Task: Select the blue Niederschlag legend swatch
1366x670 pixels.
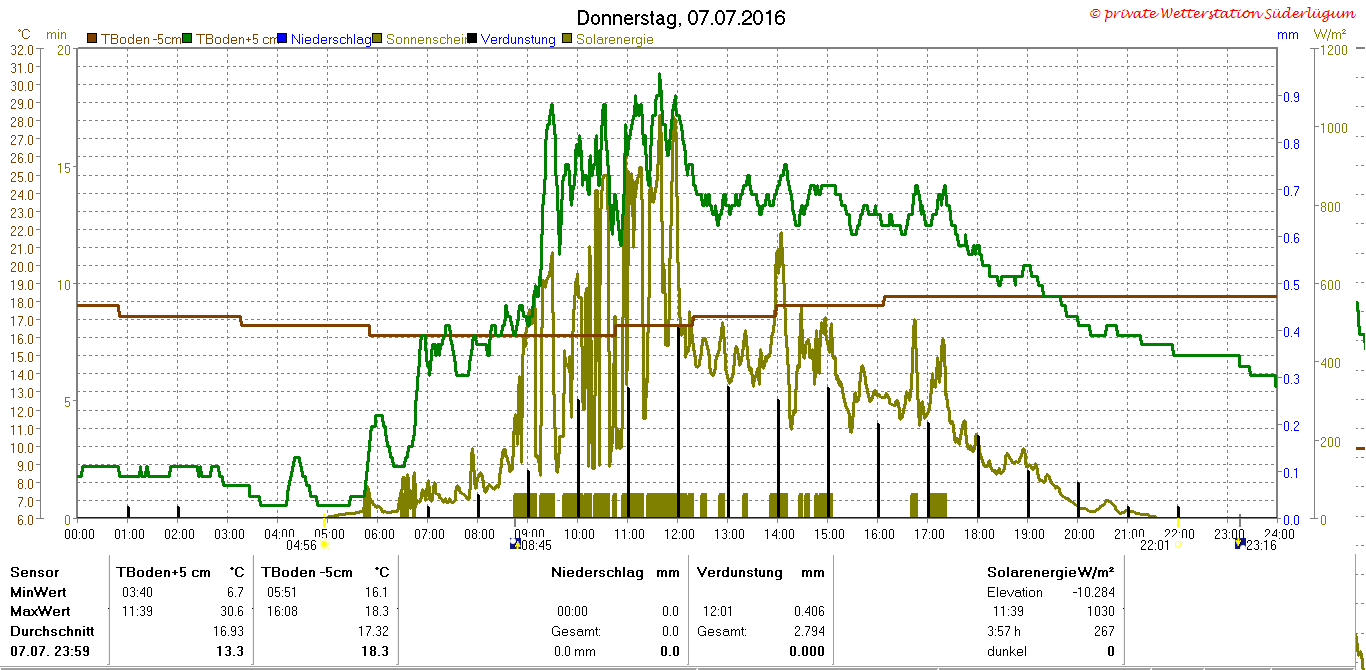Action: pos(283,39)
